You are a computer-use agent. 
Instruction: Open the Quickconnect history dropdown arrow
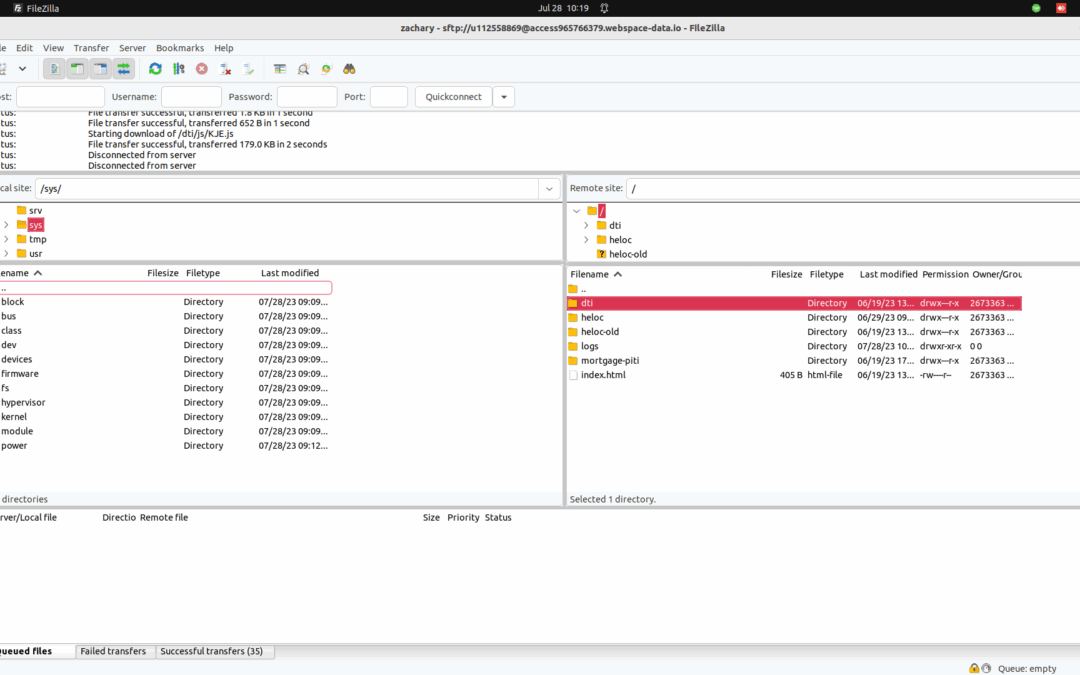point(504,97)
